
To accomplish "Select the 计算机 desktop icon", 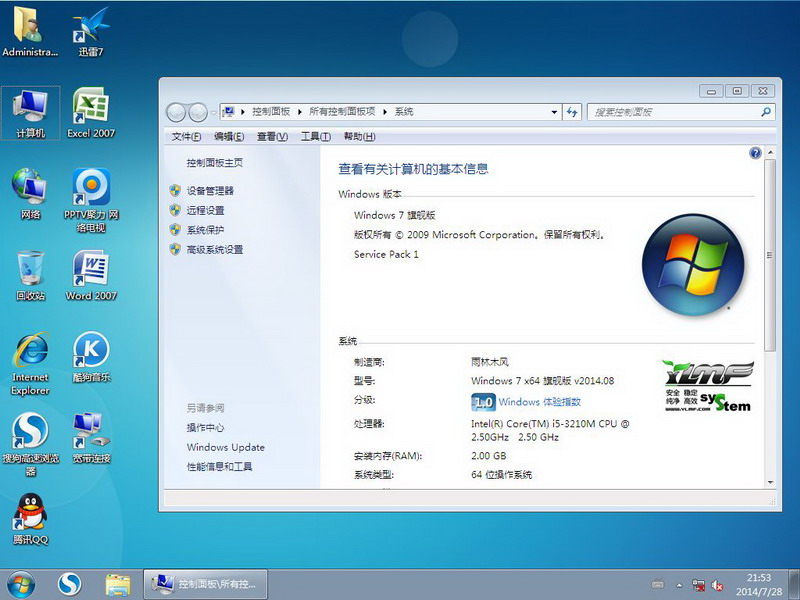I will 31,113.
